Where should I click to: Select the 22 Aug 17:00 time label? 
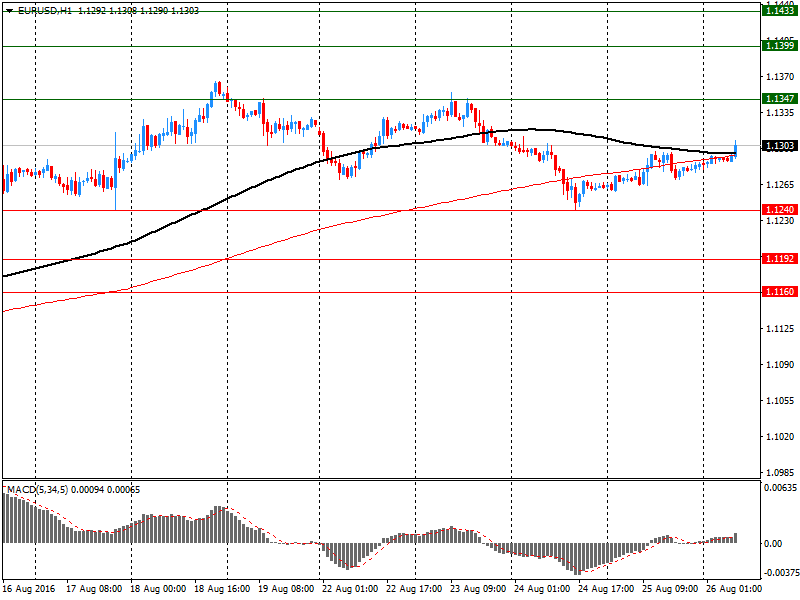414,589
